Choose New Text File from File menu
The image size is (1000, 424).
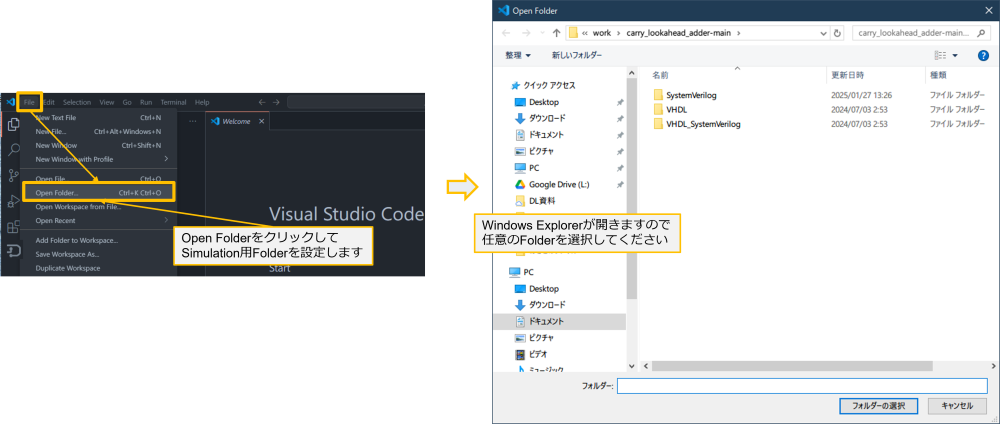pos(98,117)
